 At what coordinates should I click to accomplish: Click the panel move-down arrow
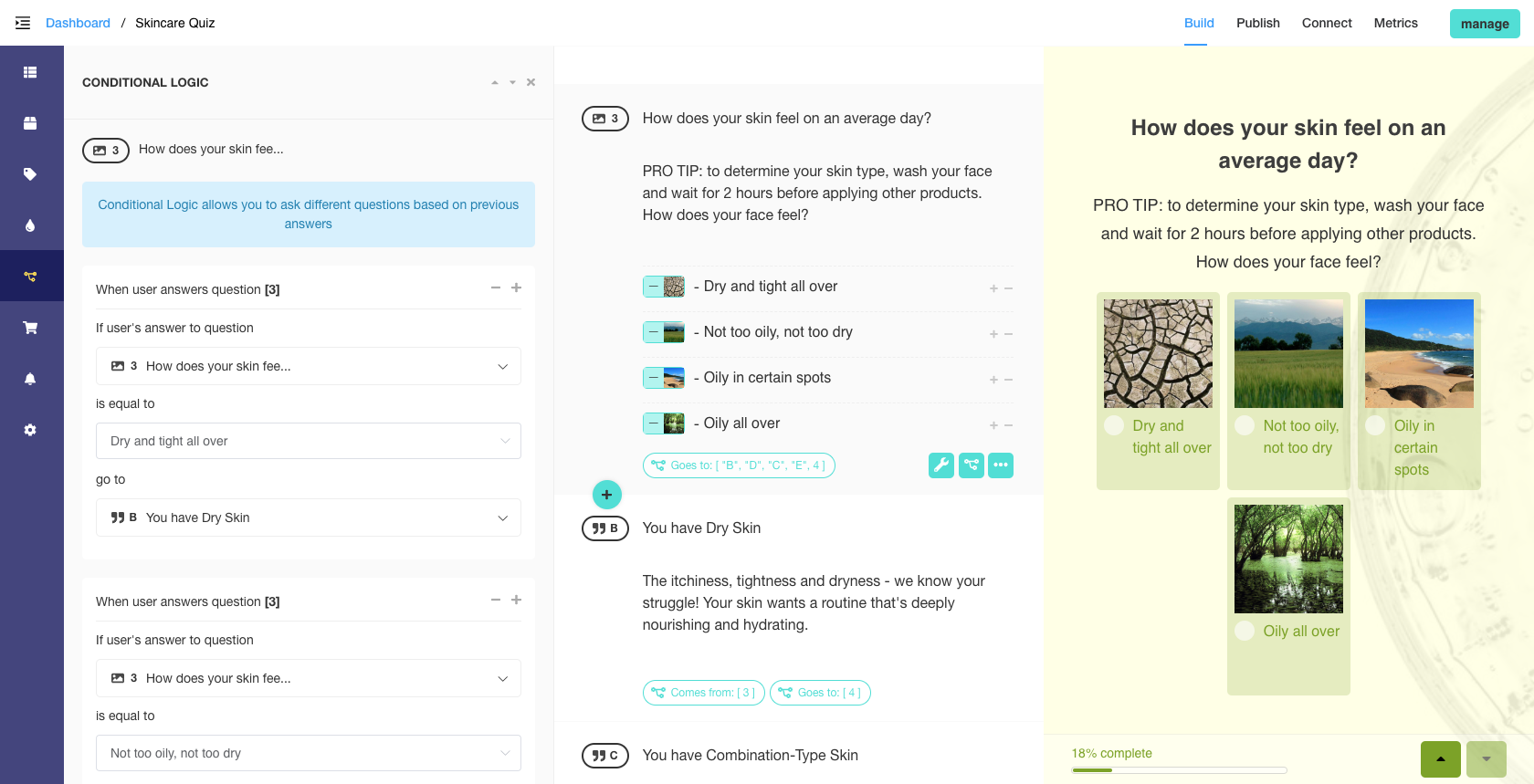coord(512,82)
